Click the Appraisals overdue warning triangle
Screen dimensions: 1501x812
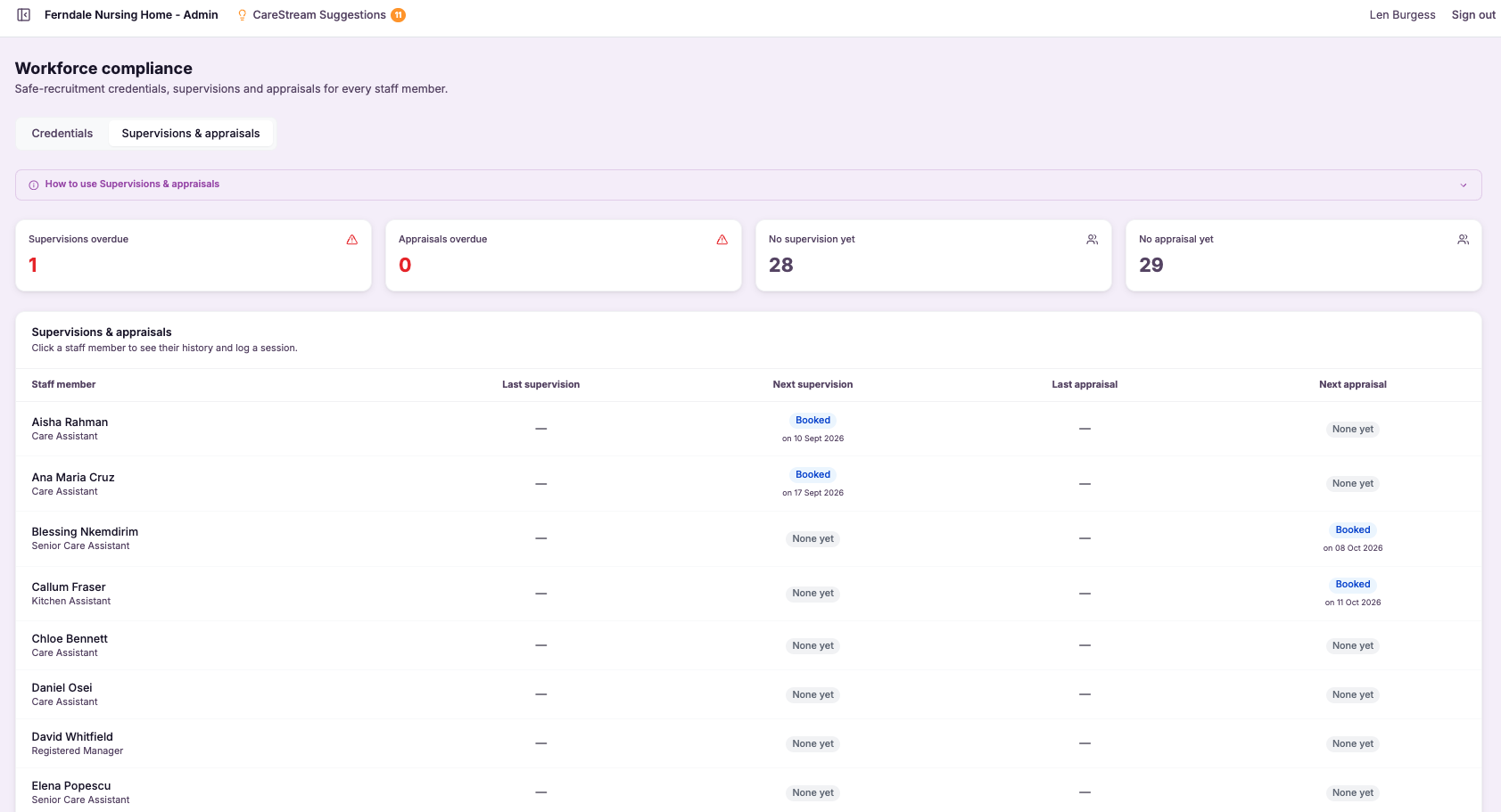pyautogui.click(x=722, y=240)
